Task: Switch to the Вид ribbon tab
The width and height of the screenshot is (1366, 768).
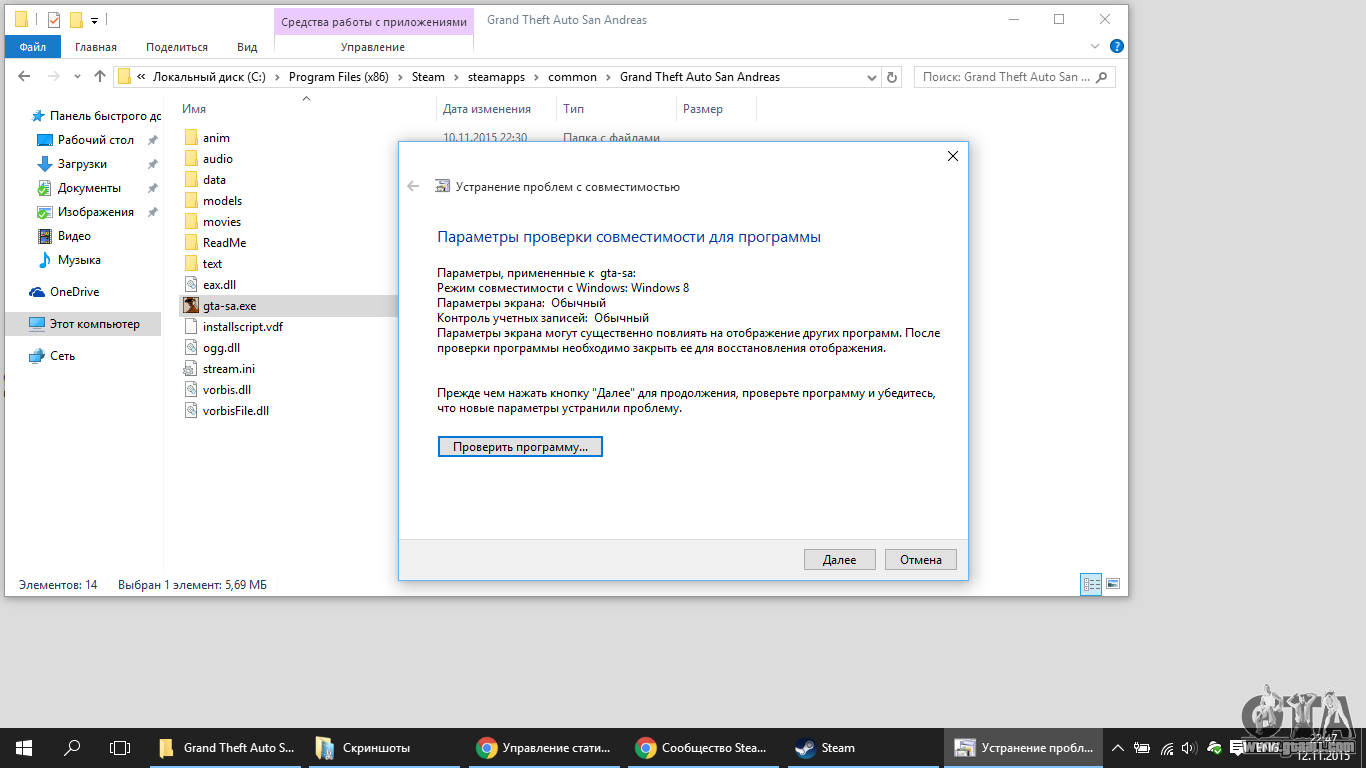Action: tap(247, 47)
